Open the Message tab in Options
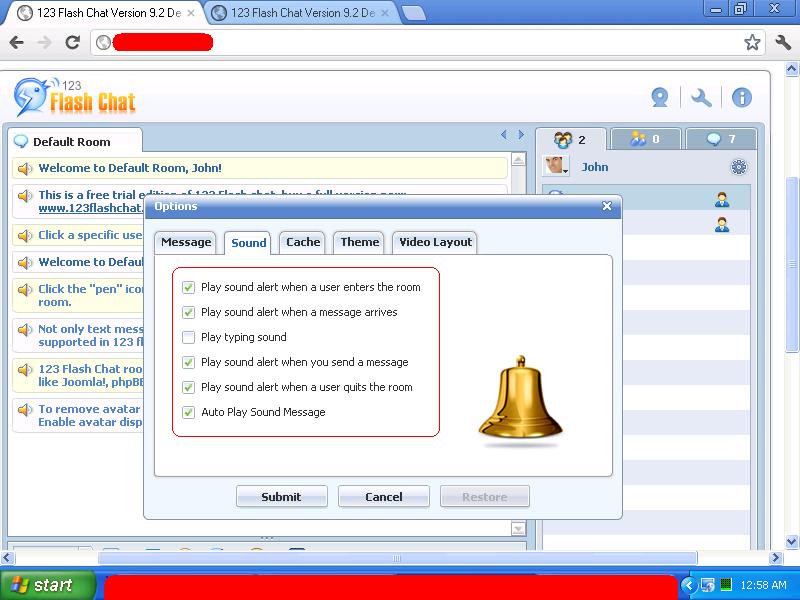800x600 pixels. (x=186, y=242)
